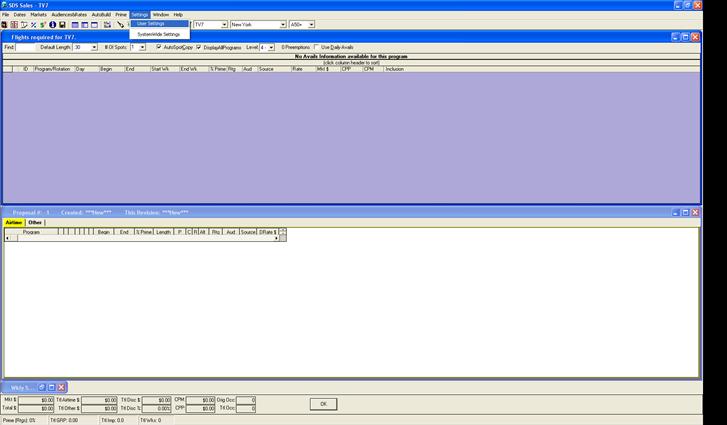Expand the Default Length dropdown
The height and width of the screenshot is (425, 727).
(x=94, y=47)
